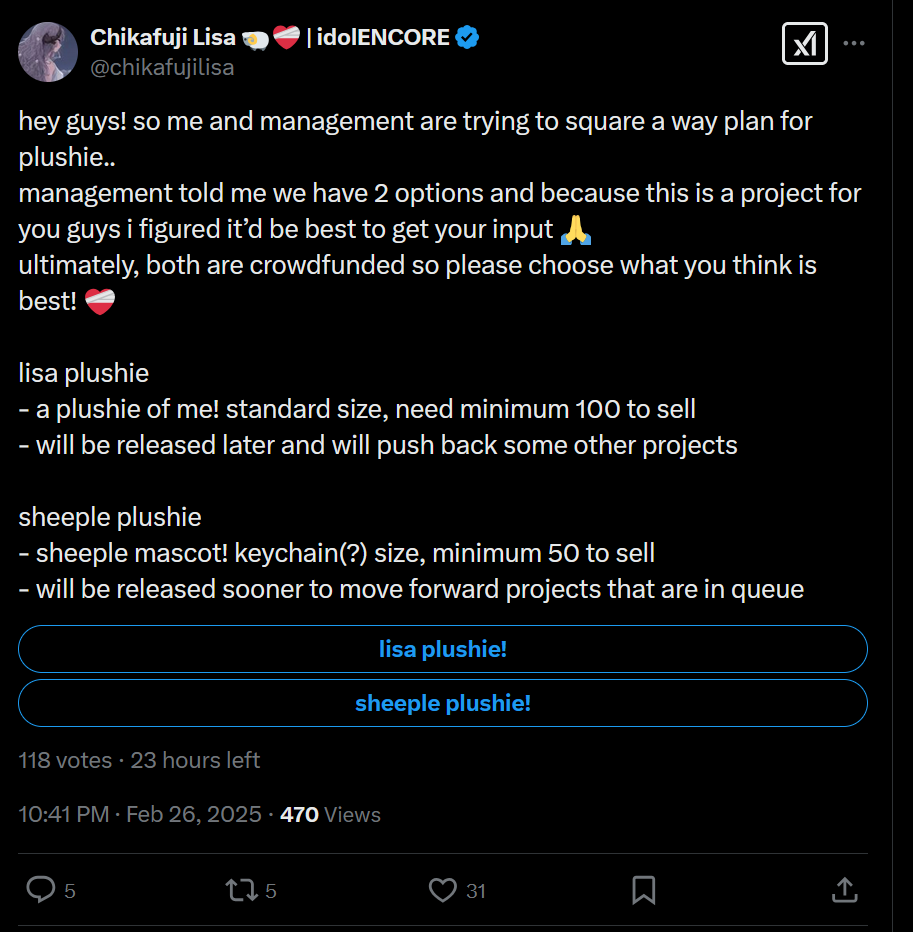The width and height of the screenshot is (913, 932).
Task: Click the "sheeple plushie" heading in the tweet text
Action: point(110,517)
